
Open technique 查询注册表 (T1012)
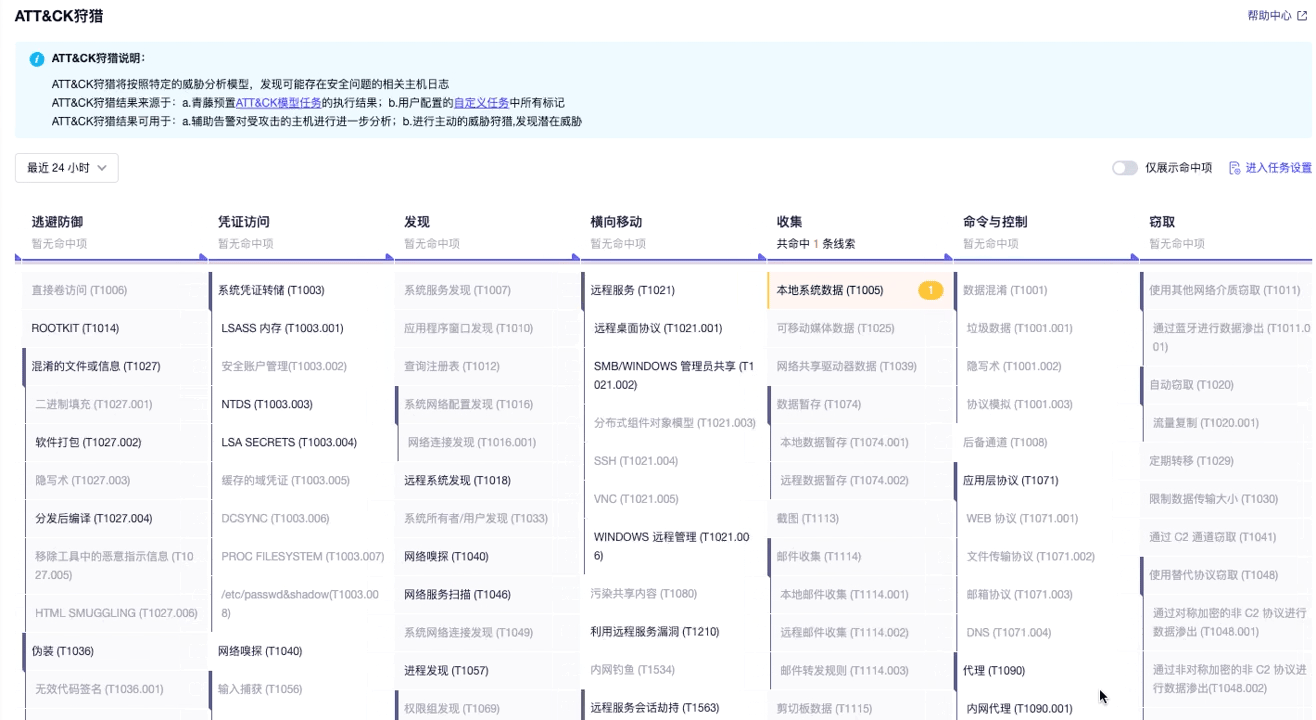(x=451, y=367)
